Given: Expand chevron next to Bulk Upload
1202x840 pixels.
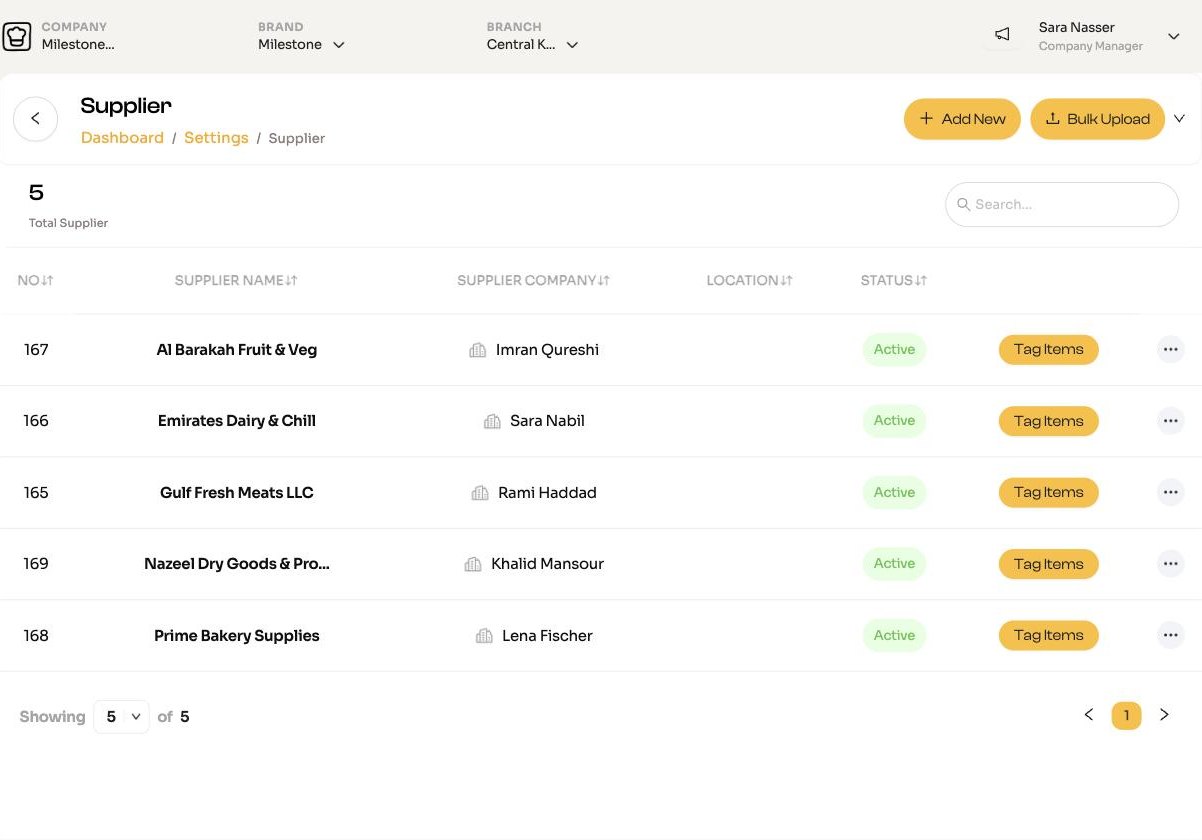Looking at the screenshot, I should point(1179,119).
